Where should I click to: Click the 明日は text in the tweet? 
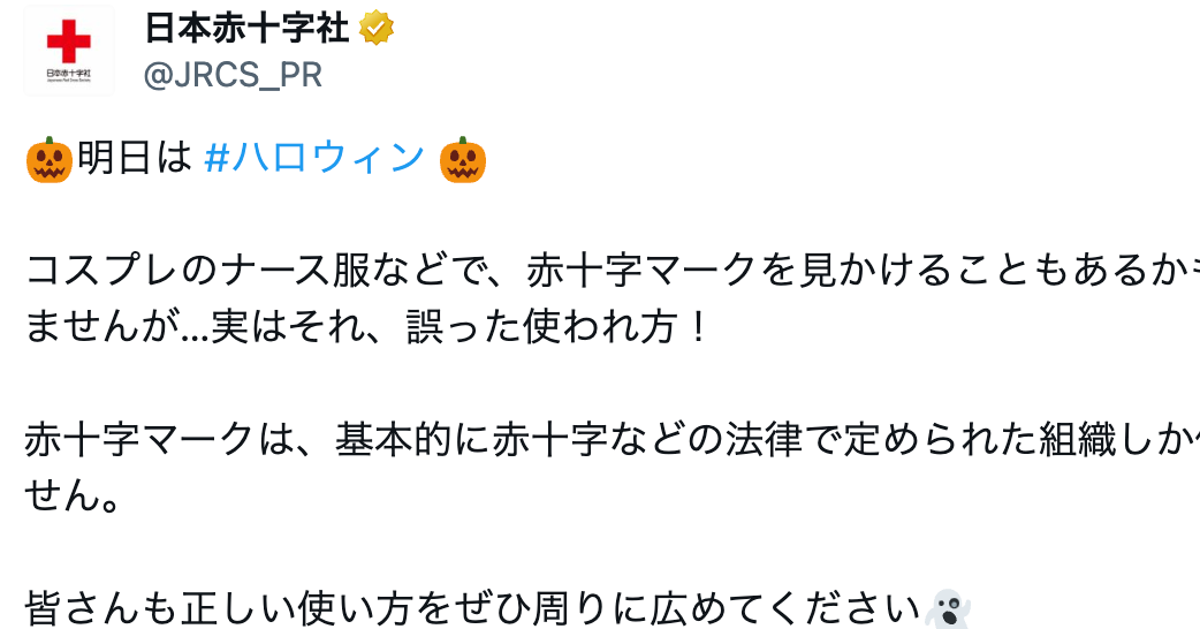[132, 159]
